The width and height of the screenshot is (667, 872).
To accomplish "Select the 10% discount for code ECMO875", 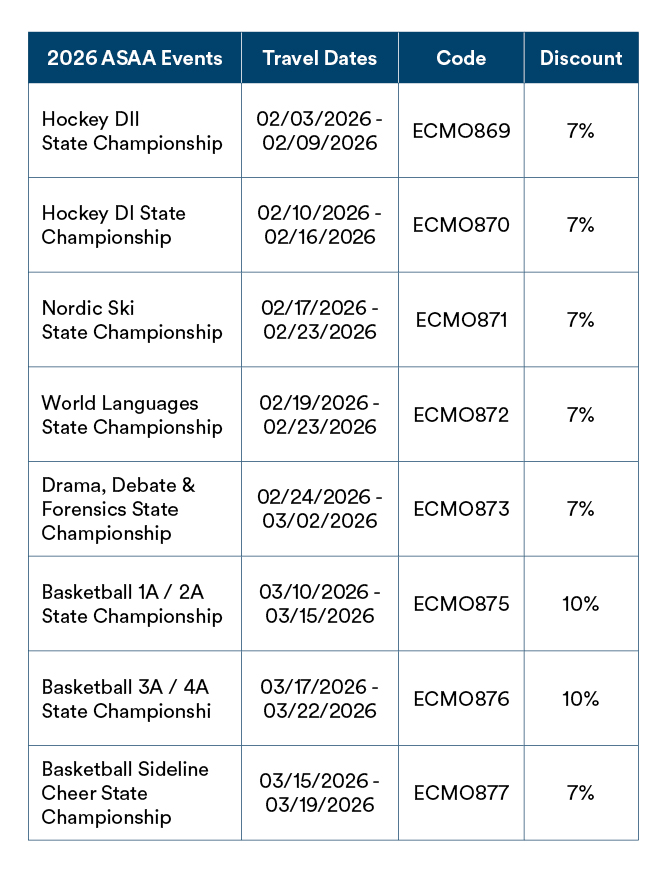I will (x=580, y=604).
